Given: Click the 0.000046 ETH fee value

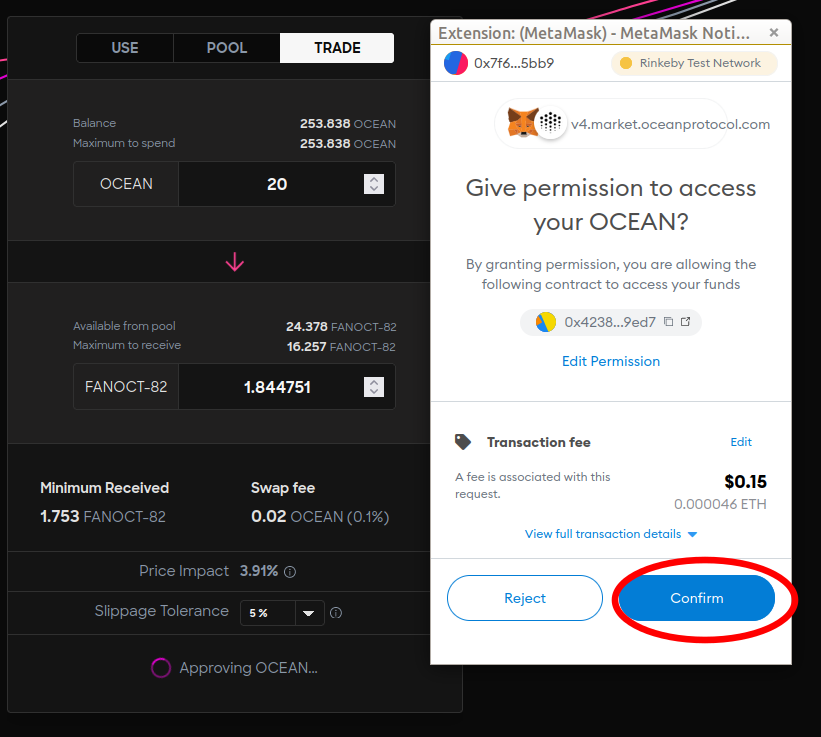Looking at the screenshot, I should 720,504.
